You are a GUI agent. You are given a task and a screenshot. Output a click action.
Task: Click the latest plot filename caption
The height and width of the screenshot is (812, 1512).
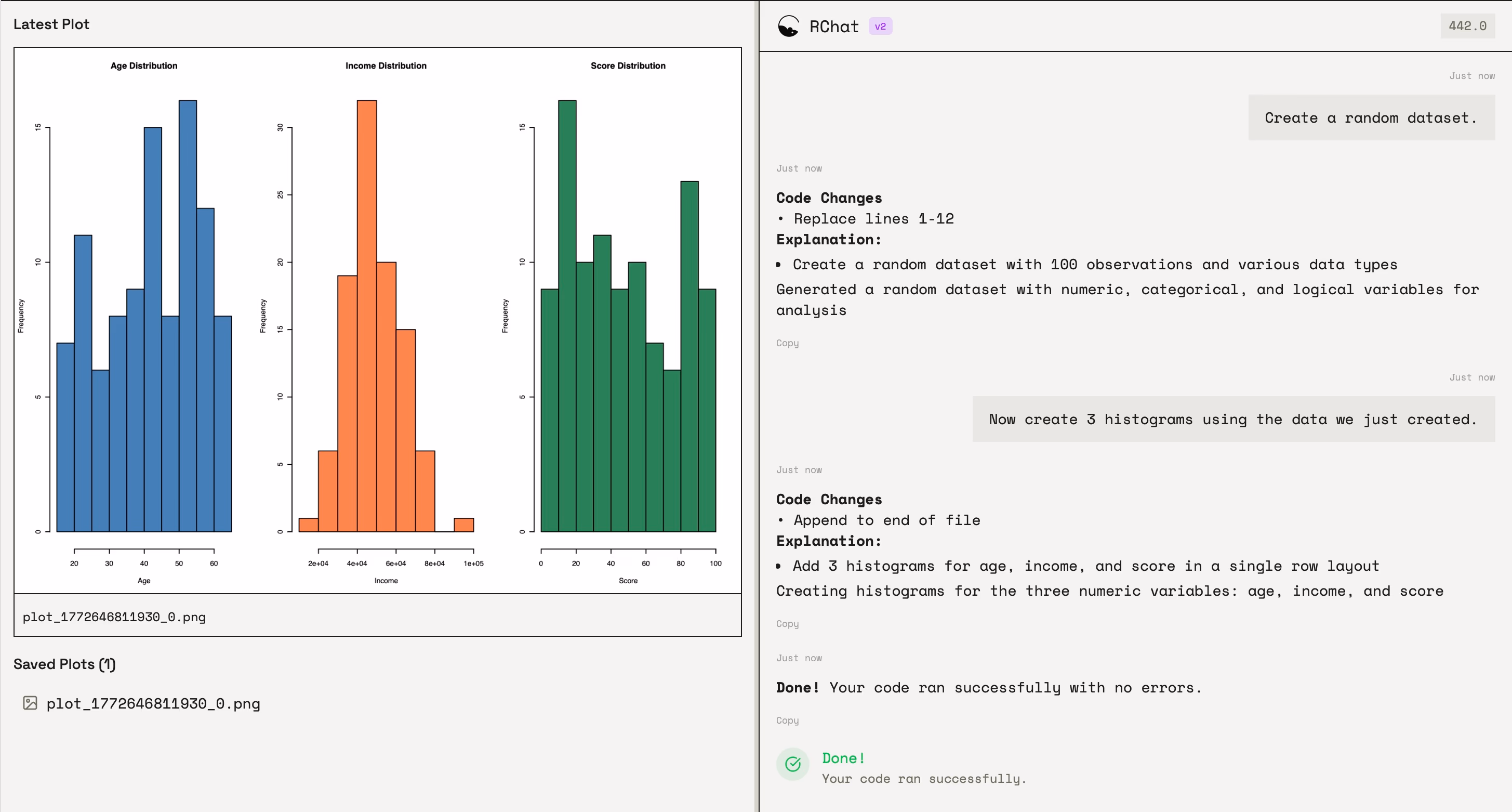[x=114, y=617]
